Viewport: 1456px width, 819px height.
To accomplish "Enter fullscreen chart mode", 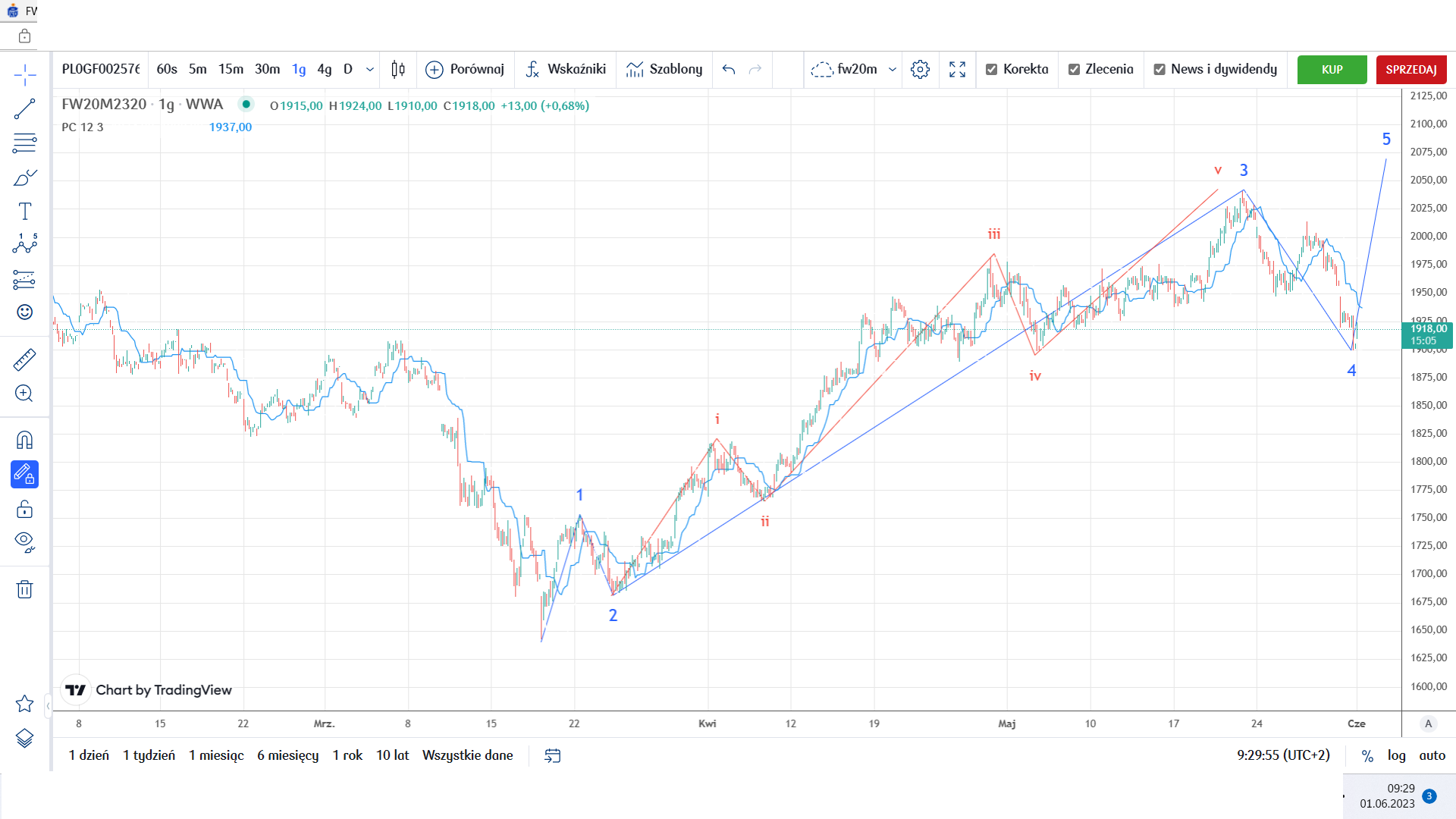I will tap(957, 69).
